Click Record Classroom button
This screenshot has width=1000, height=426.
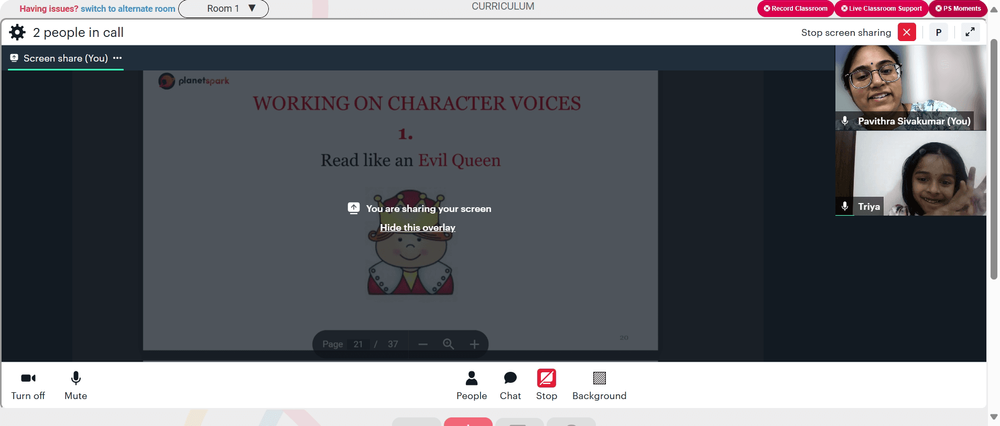[795, 8]
